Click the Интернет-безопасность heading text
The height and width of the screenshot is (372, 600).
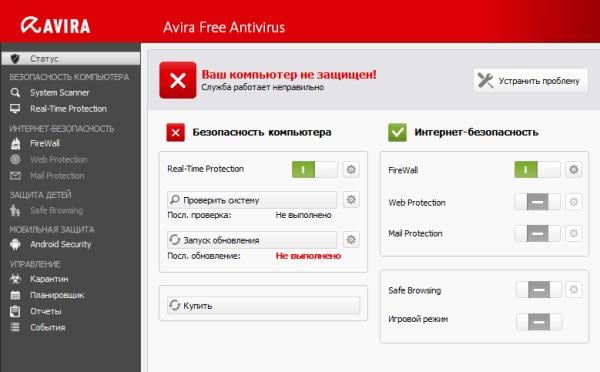(476, 132)
